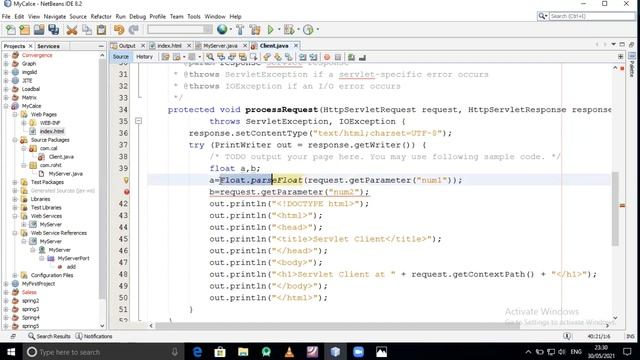Open the Debug menu

[138, 16]
